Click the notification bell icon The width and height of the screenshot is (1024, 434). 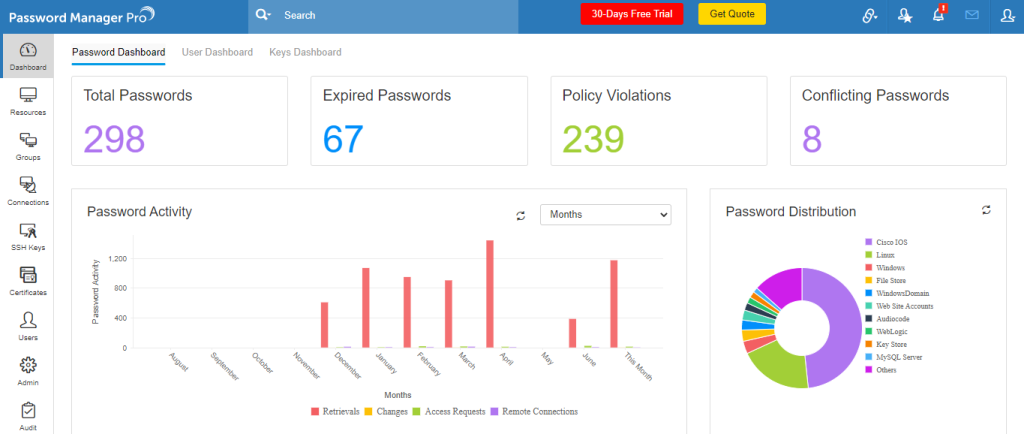pos(938,15)
